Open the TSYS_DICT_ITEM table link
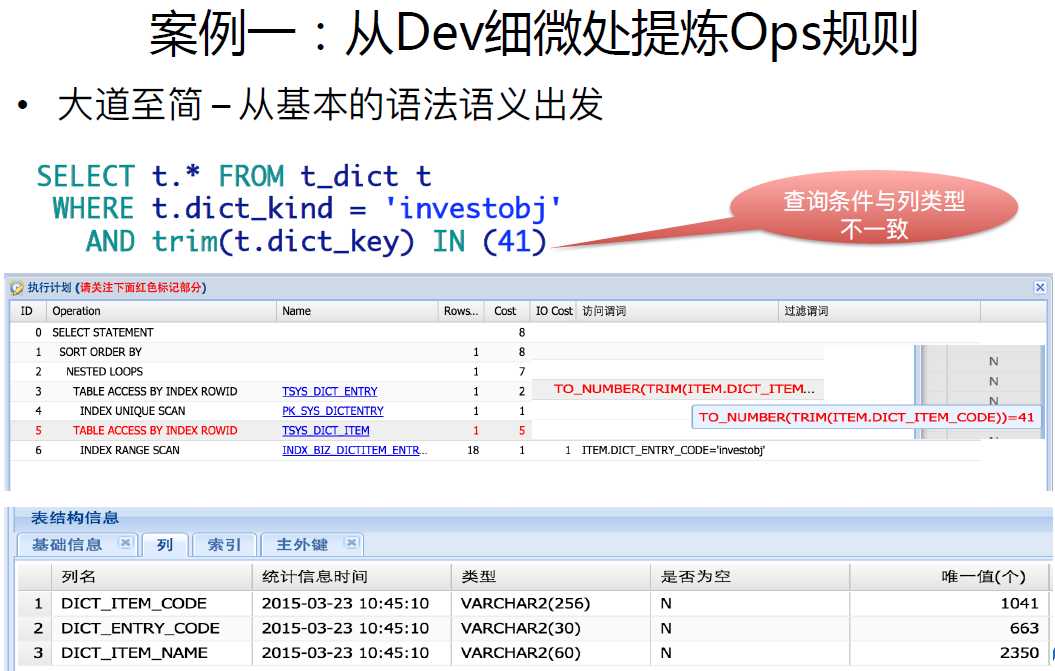The width and height of the screenshot is (1055, 671). click(x=326, y=430)
